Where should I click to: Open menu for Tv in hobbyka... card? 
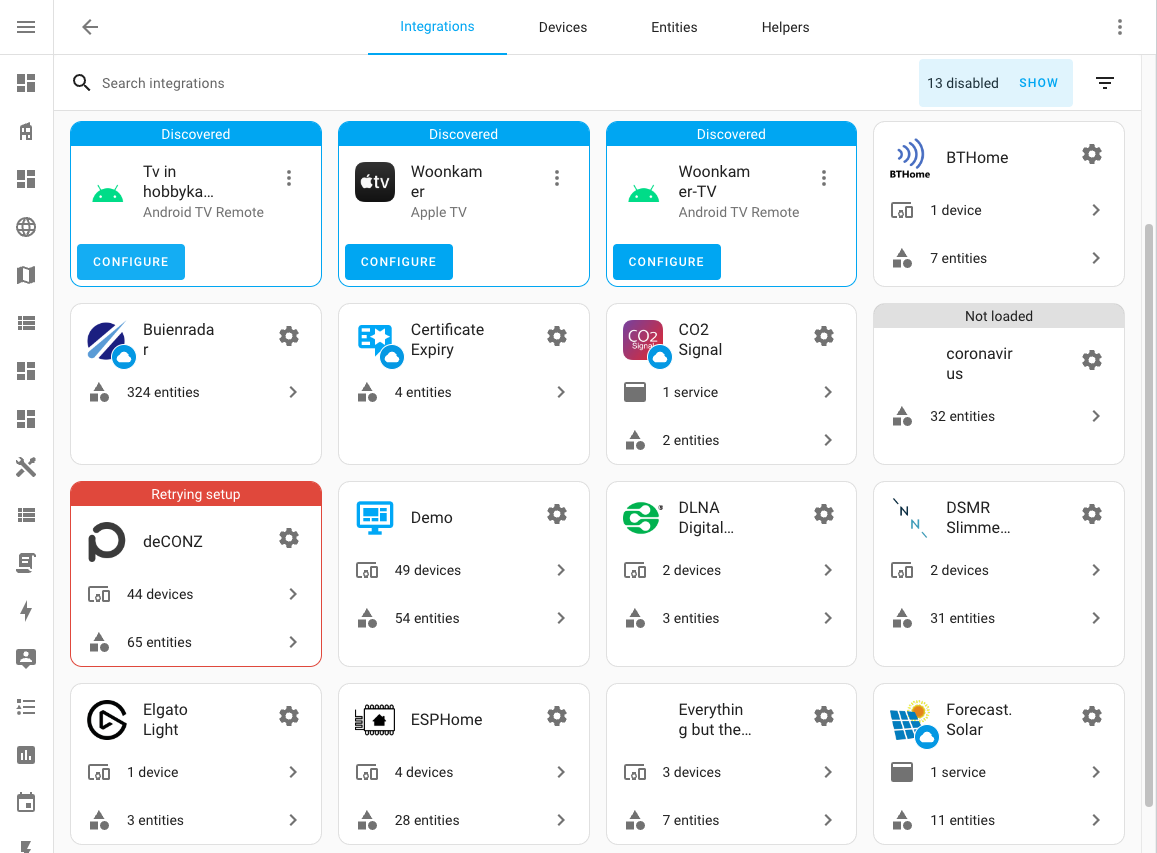pos(289,178)
